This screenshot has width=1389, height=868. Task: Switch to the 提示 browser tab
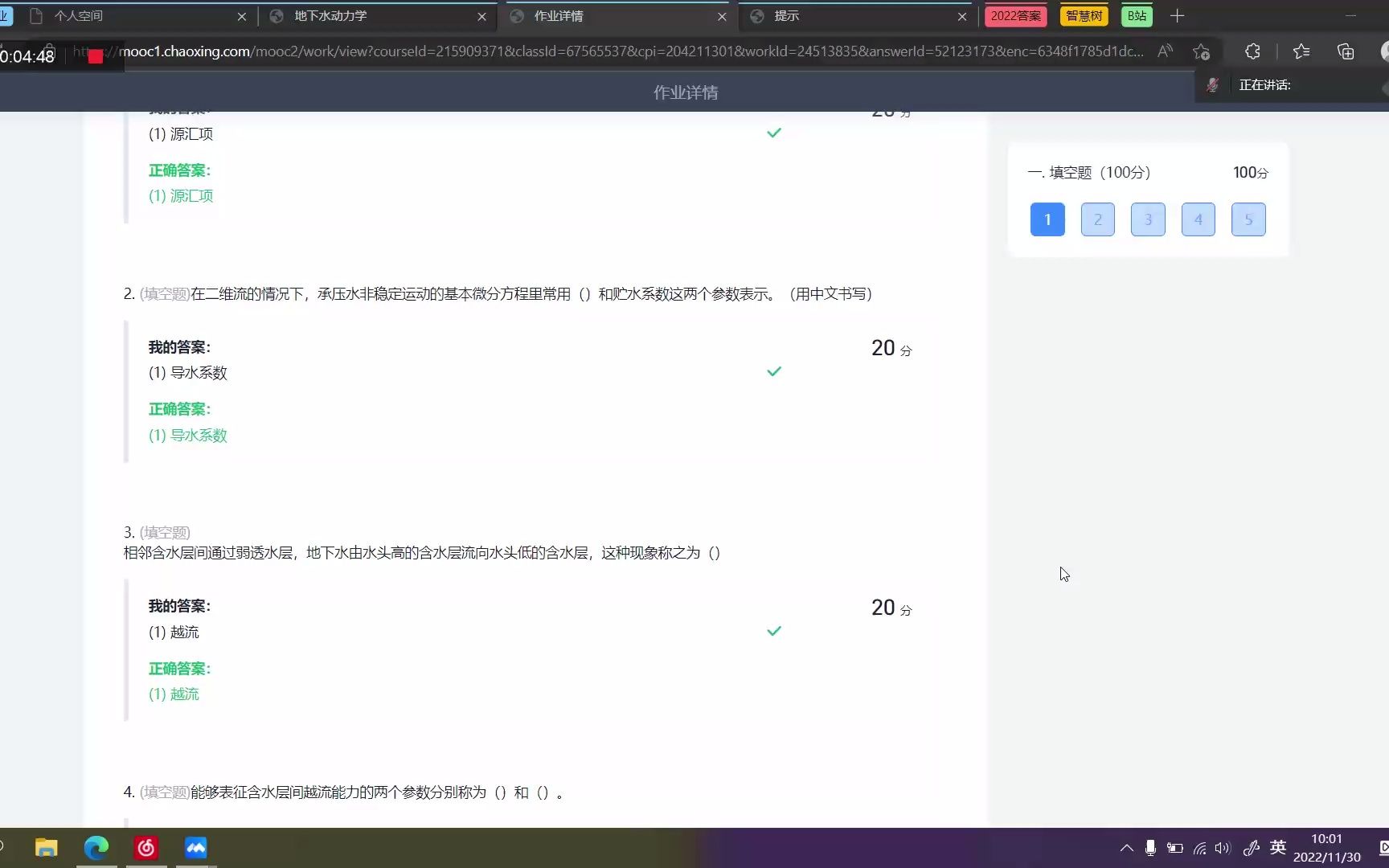click(x=856, y=16)
